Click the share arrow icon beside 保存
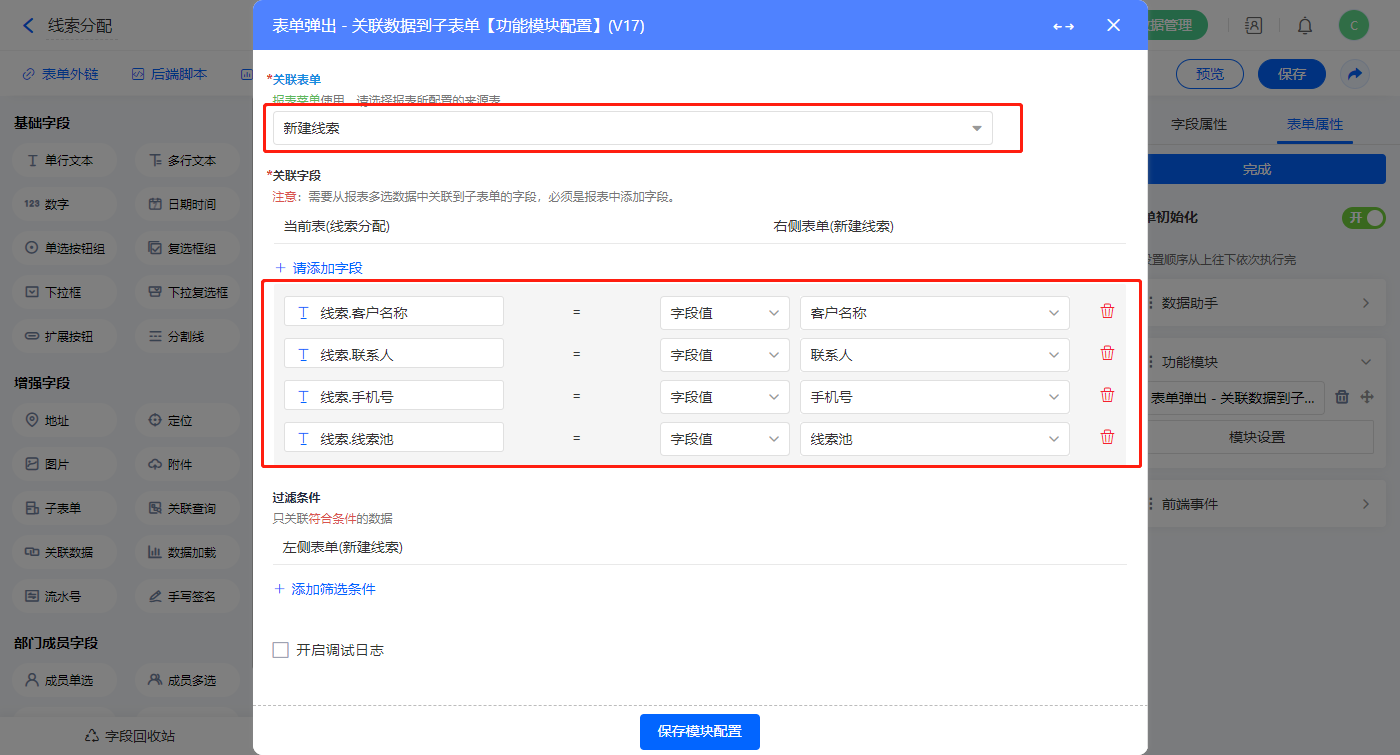The width and height of the screenshot is (1400, 755). pos(1354,74)
